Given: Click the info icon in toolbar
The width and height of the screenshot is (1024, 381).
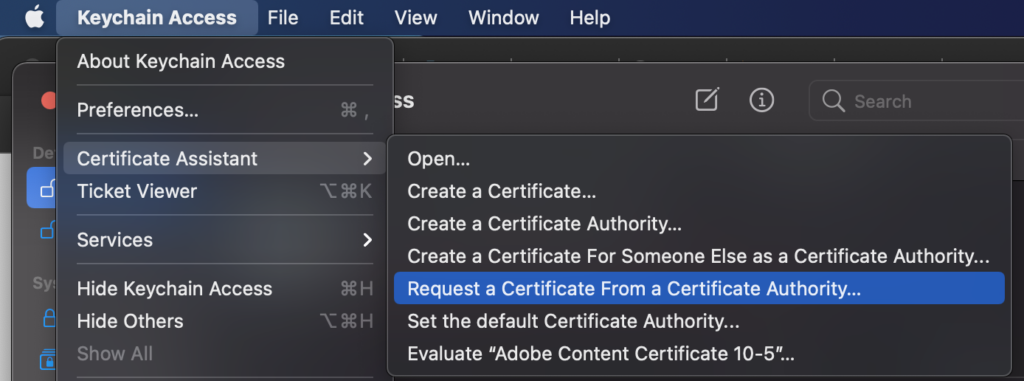Looking at the screenshot, I should (761, 100).
